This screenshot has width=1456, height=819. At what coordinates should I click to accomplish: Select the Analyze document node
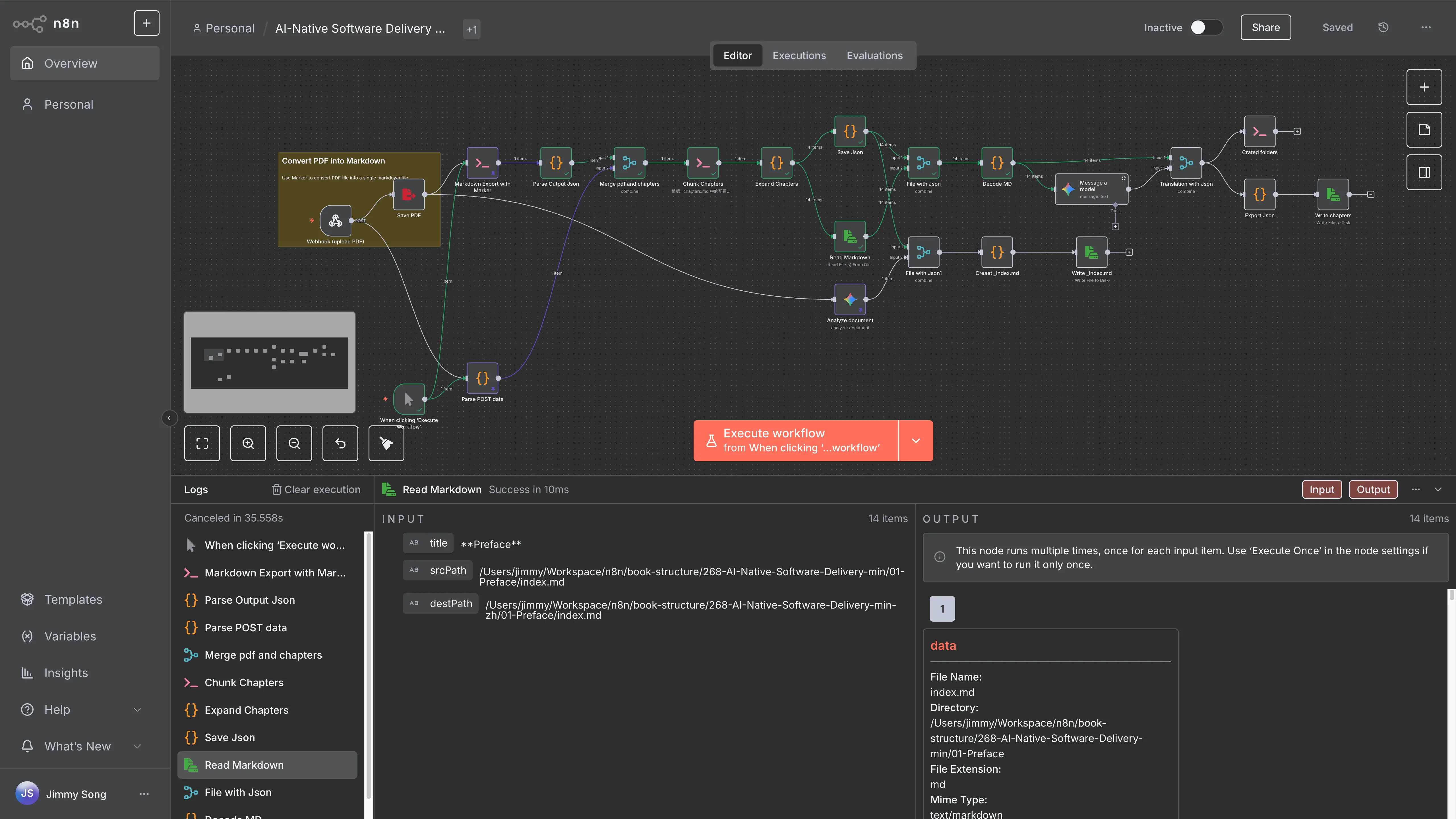[849, 299]
